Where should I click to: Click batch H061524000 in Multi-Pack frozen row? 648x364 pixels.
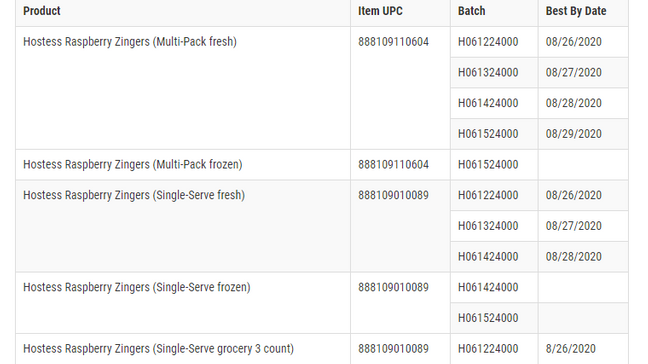pyautogui.click(x=488, y=164)
